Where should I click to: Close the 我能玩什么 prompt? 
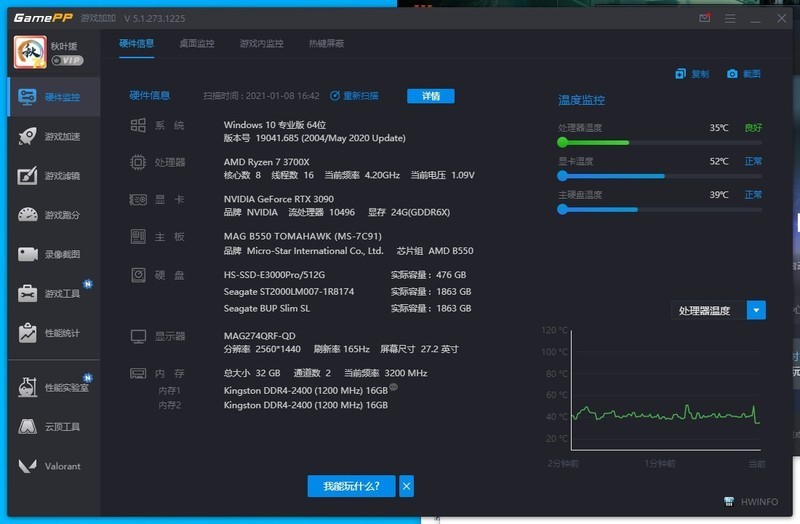406,486
